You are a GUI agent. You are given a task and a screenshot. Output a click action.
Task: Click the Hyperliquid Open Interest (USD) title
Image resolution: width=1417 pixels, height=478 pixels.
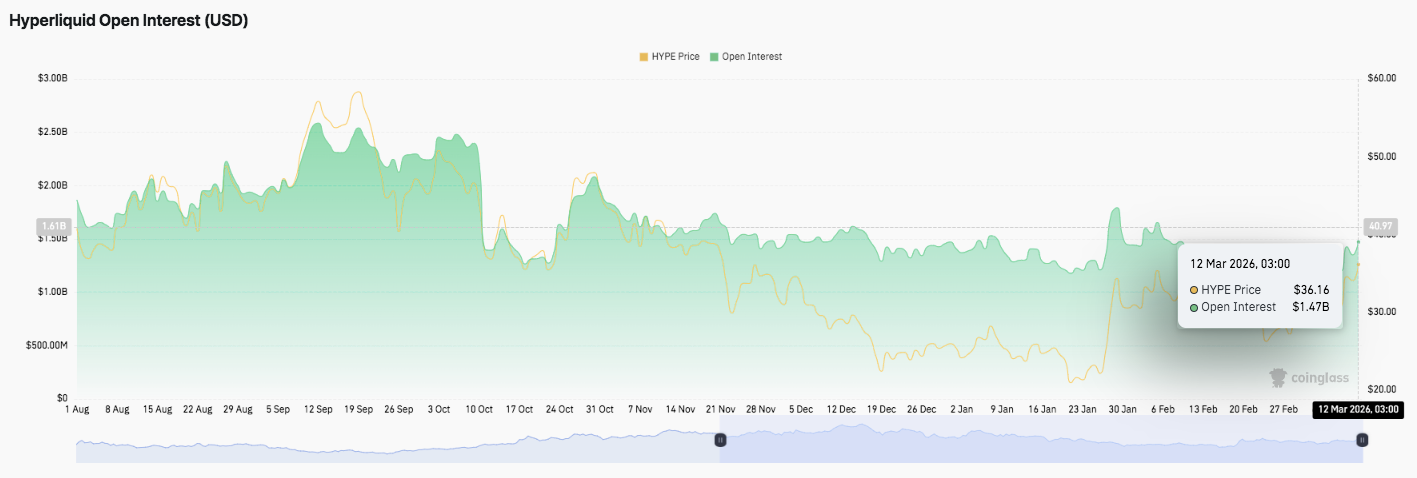click(128, 21)
